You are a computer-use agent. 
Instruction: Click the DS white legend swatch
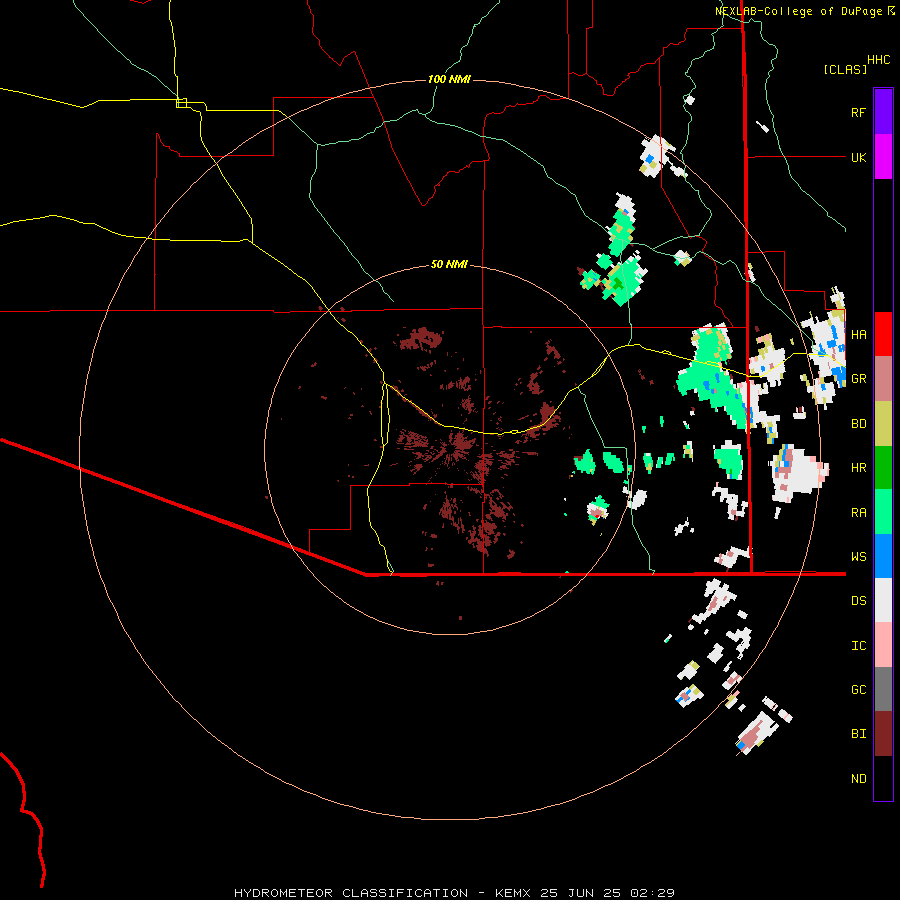(x=883, y=600)
